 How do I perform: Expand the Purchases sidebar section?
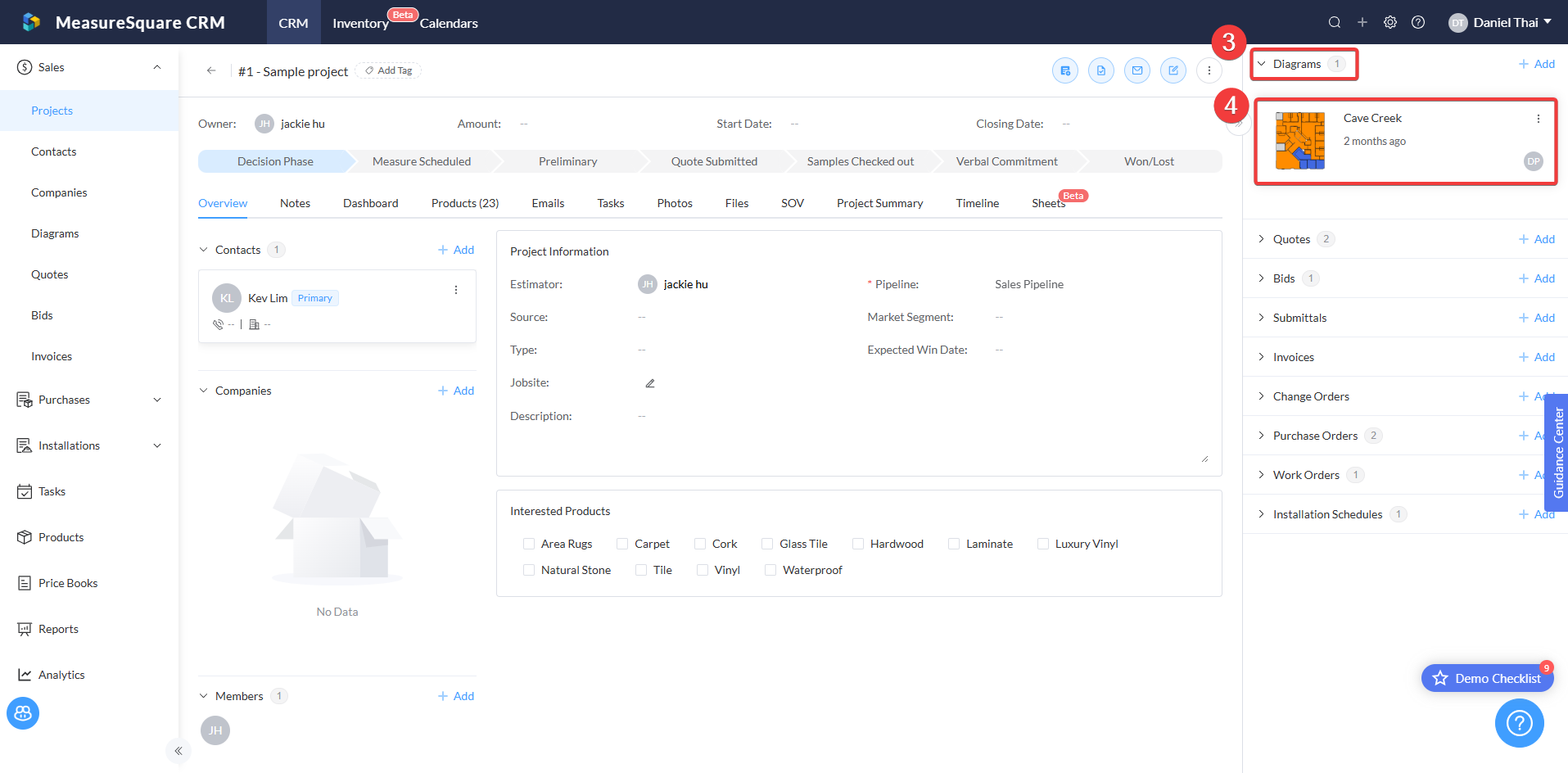[x=157, y=400]
